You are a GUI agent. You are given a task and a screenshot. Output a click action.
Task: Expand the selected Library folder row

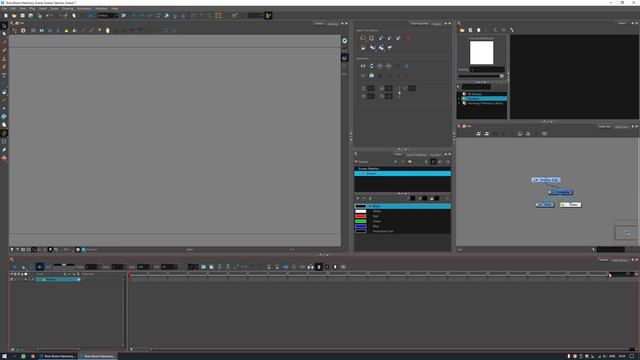[459, 99]
